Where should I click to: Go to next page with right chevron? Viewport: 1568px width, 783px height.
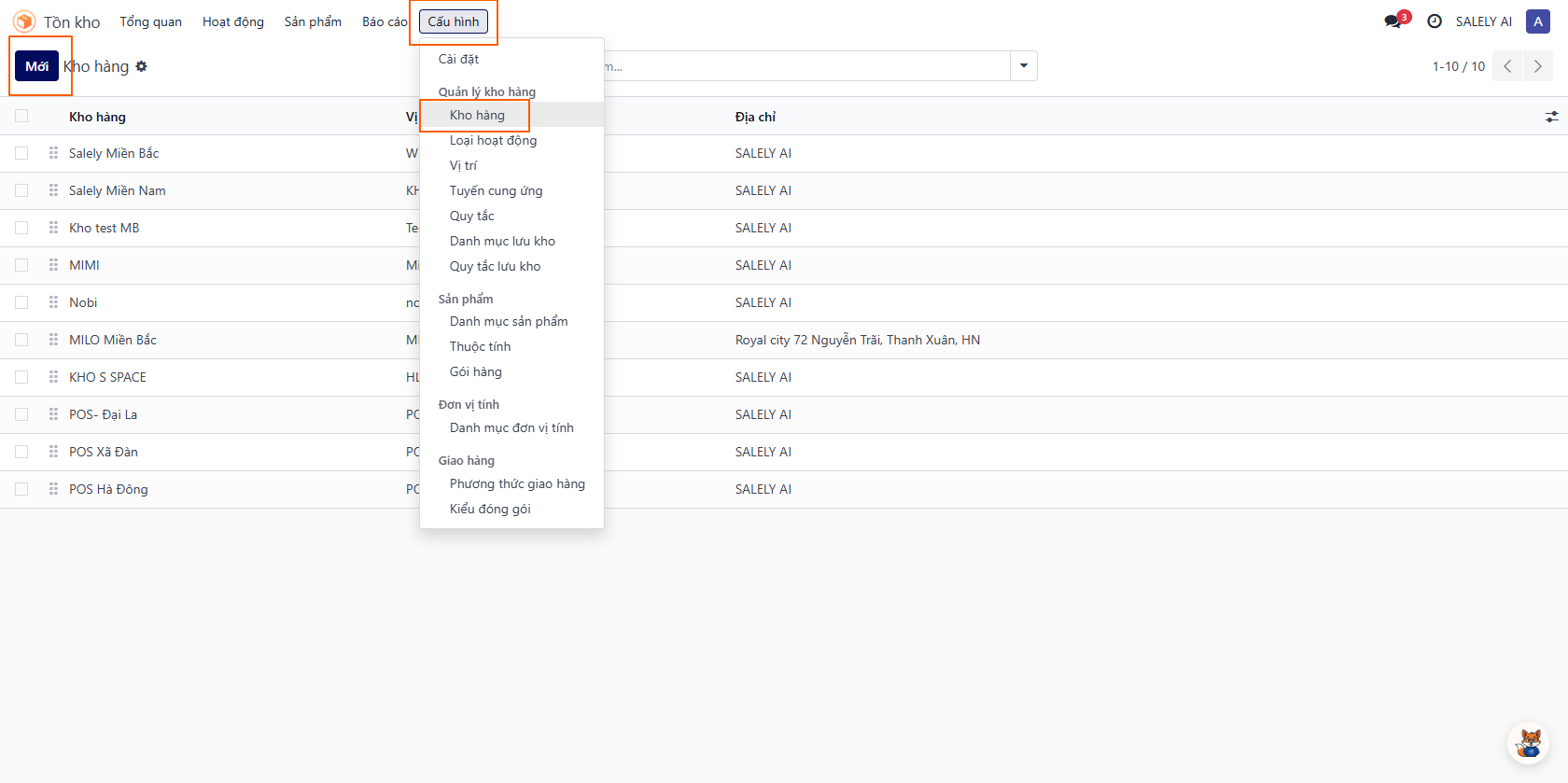(x=1538, y=66)
